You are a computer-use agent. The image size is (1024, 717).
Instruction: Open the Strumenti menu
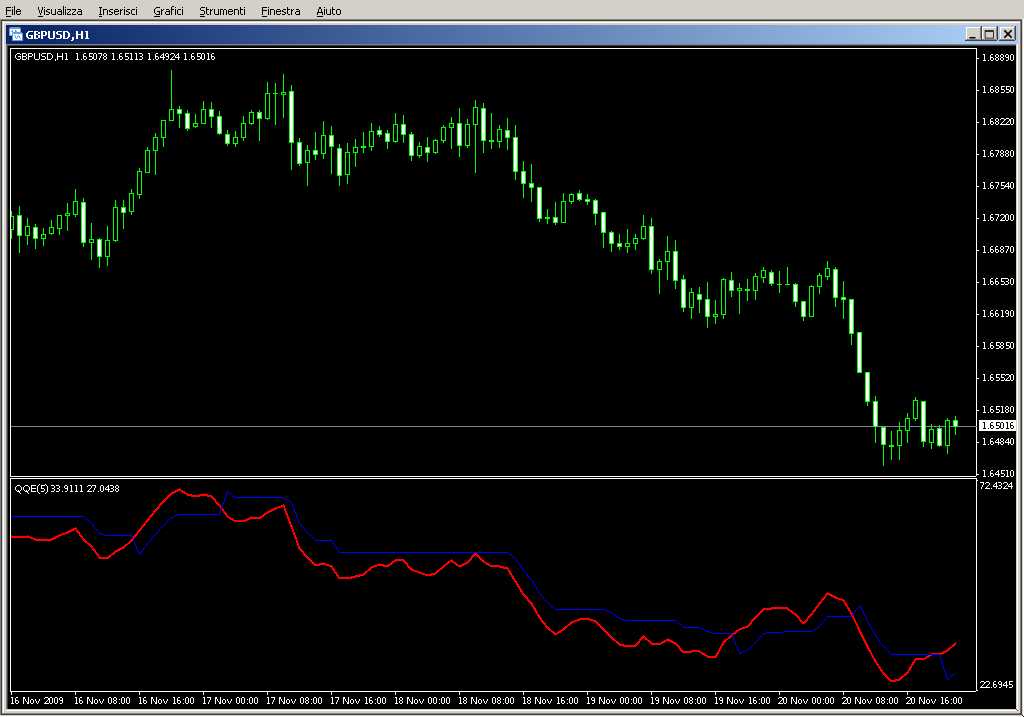click(222, 11)
